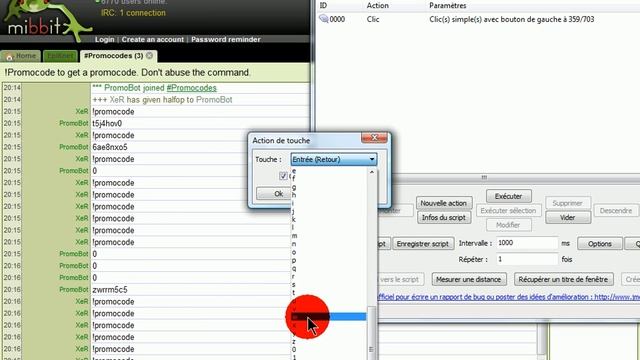Click the 'PromoBot joined' chat line
This screenshot has width=640, height=360.
(155, 88)
